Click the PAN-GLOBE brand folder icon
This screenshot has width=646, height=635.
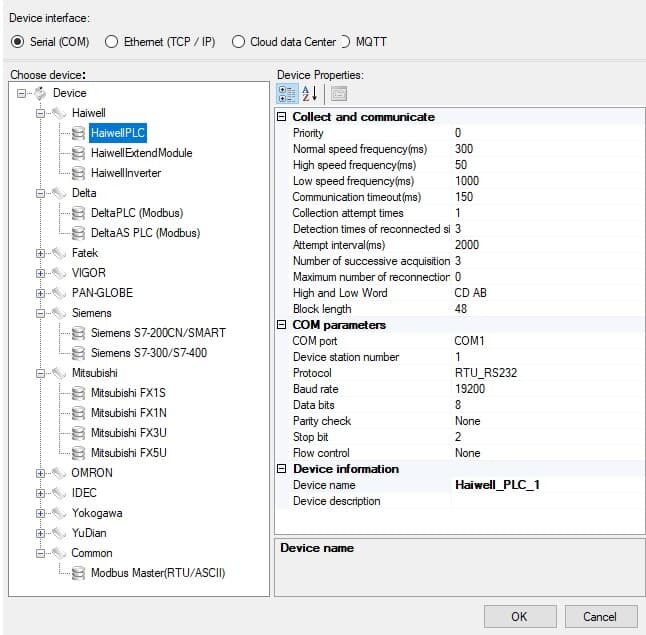[59, 293]
